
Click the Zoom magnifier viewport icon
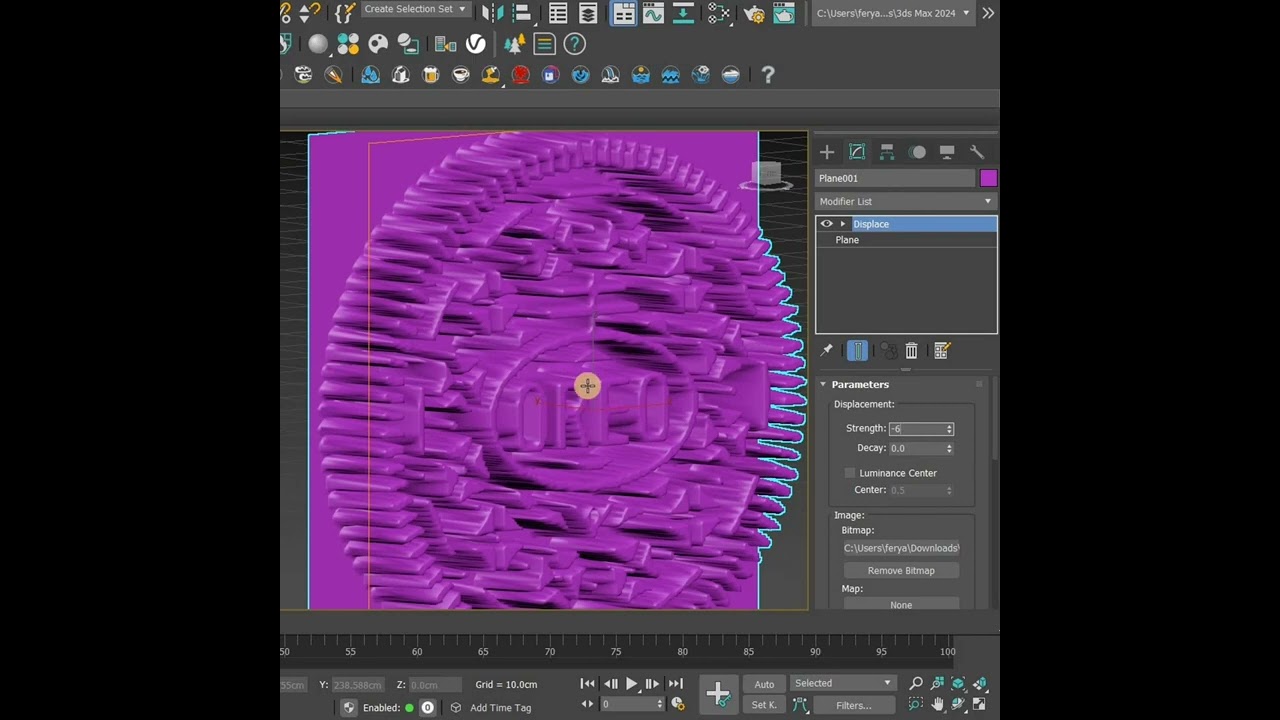pyautogui.click(x=916, y=684)
